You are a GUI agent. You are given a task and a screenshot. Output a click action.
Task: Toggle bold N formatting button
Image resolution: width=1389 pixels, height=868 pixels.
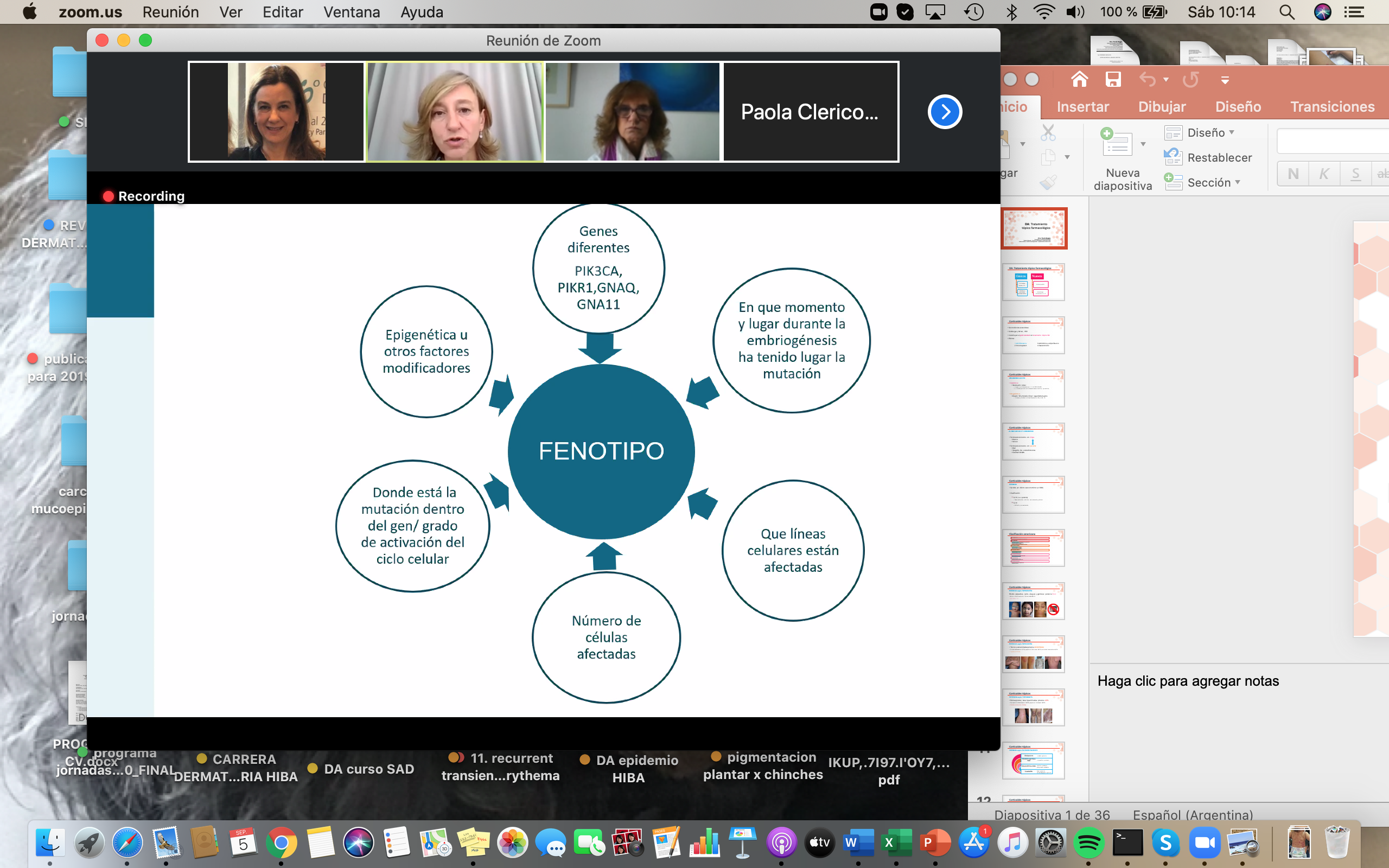tap(1292, 174)
